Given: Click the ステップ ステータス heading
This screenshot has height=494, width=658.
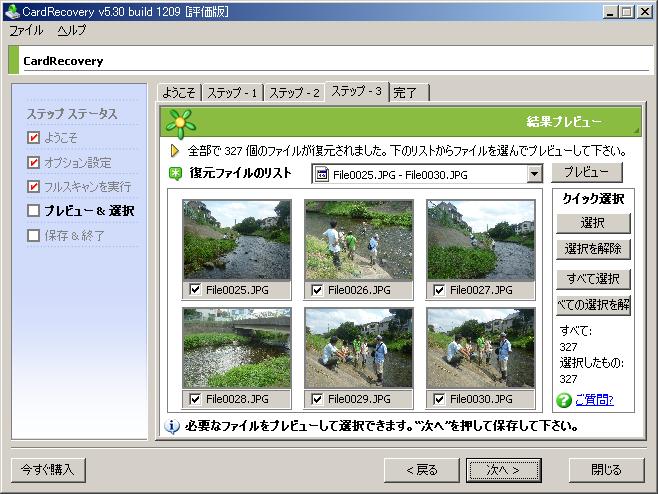Looking at the screenshot, I should point(72,114).
